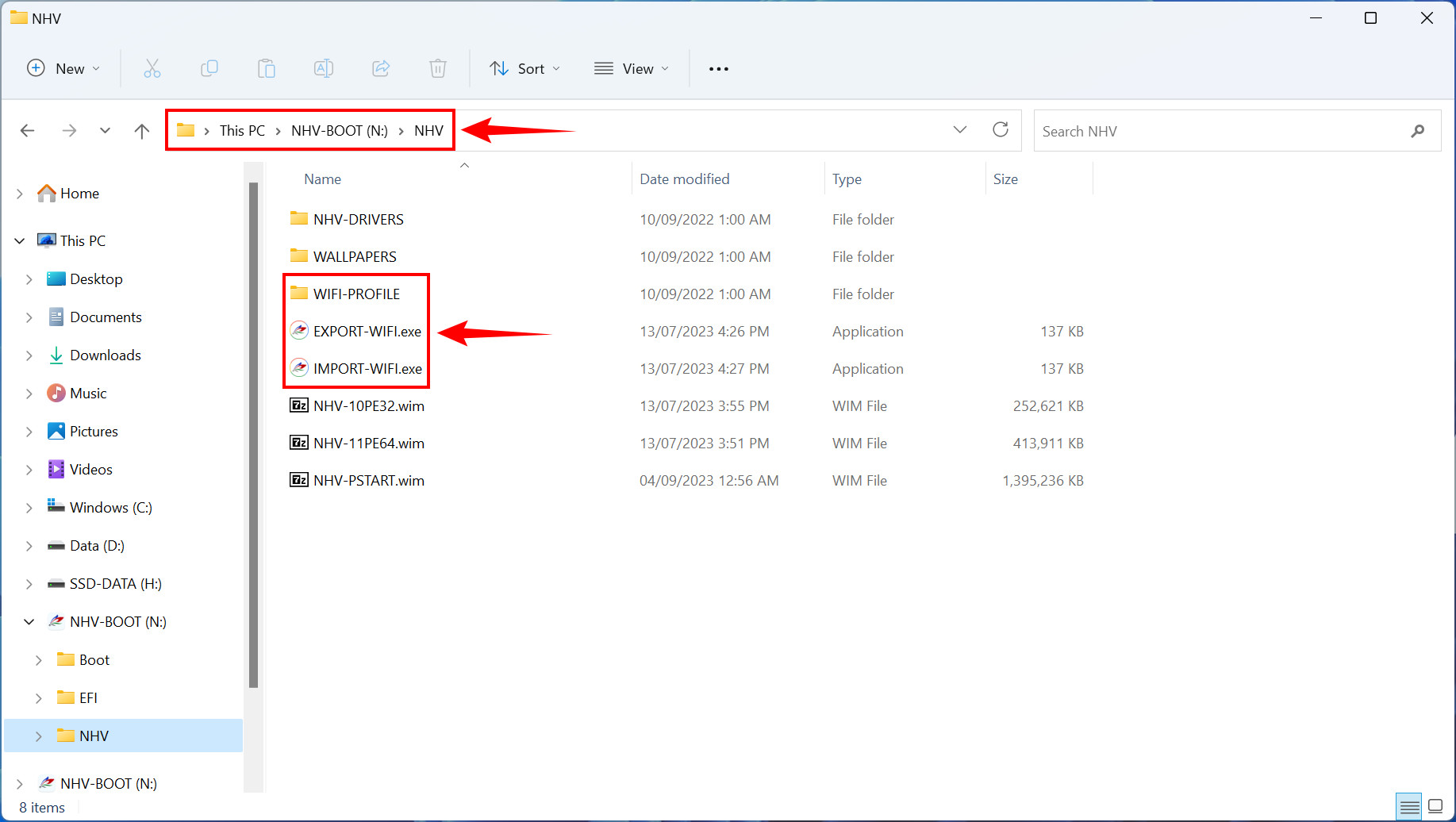Select the 1,395,236 KB size cell
The width and height of the screenshot is (1456, 822).
click(1043, 481)
